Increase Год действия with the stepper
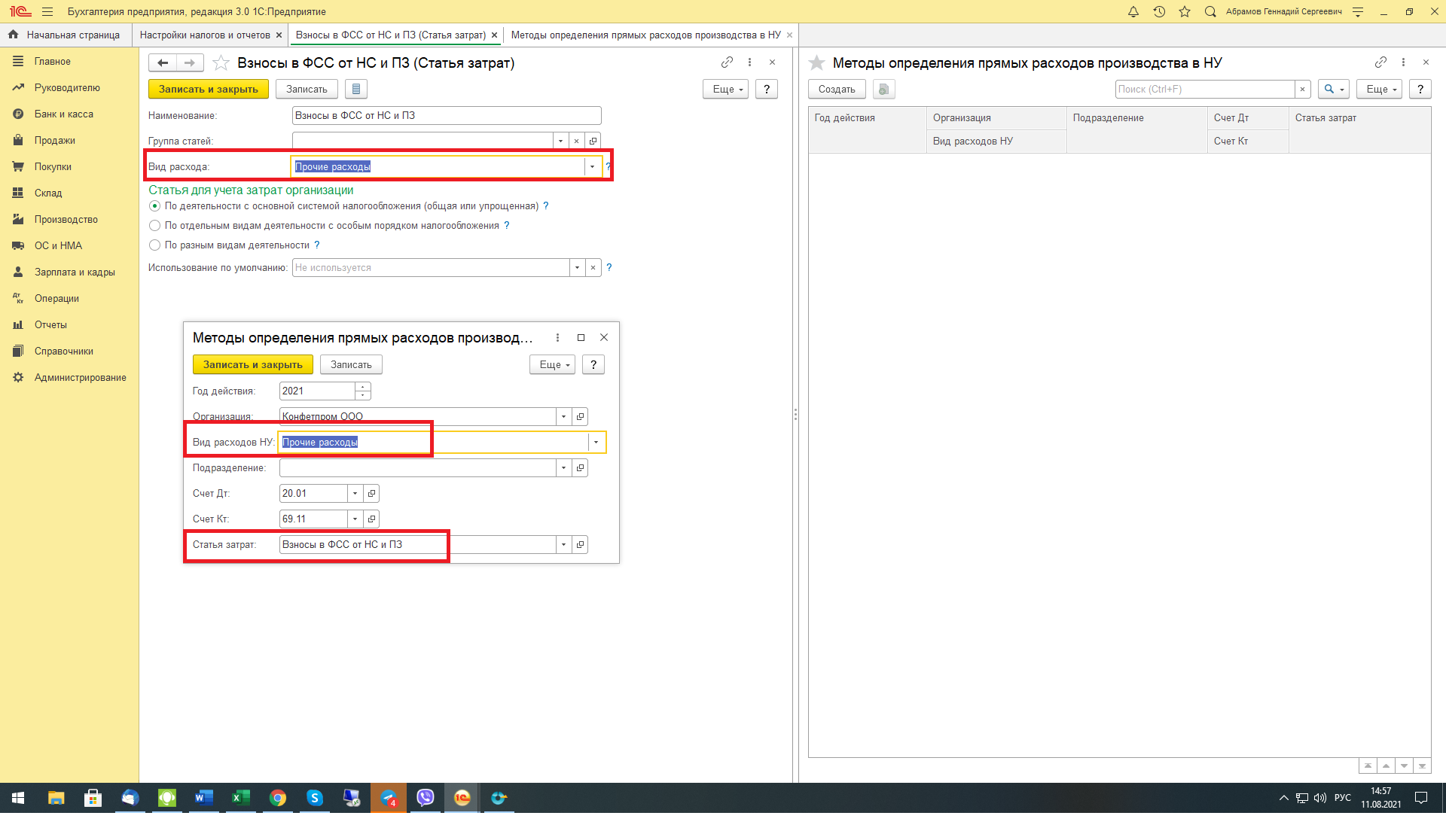 tap(363, 387)
